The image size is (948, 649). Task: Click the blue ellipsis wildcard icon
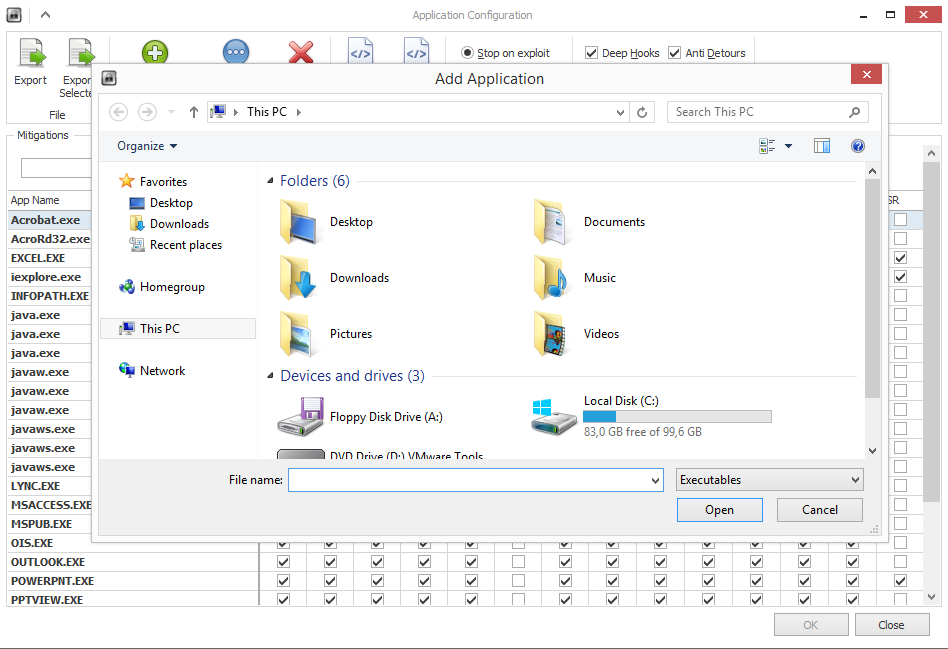[x=236, y=52]
